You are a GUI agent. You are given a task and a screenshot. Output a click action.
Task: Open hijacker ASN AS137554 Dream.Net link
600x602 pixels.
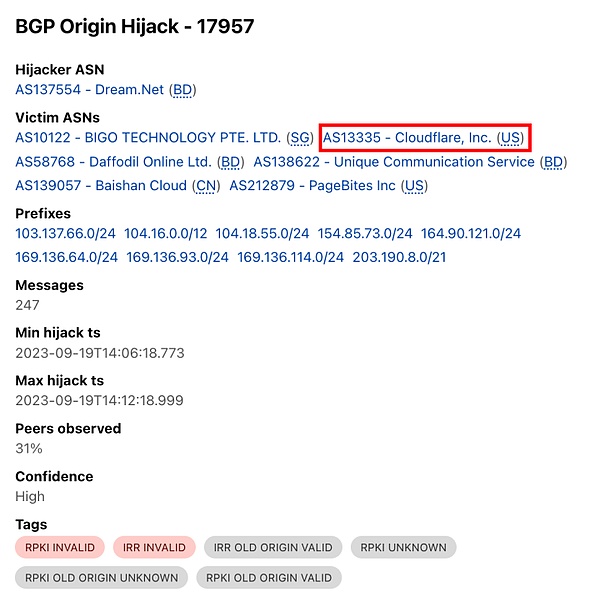(90, 90)
